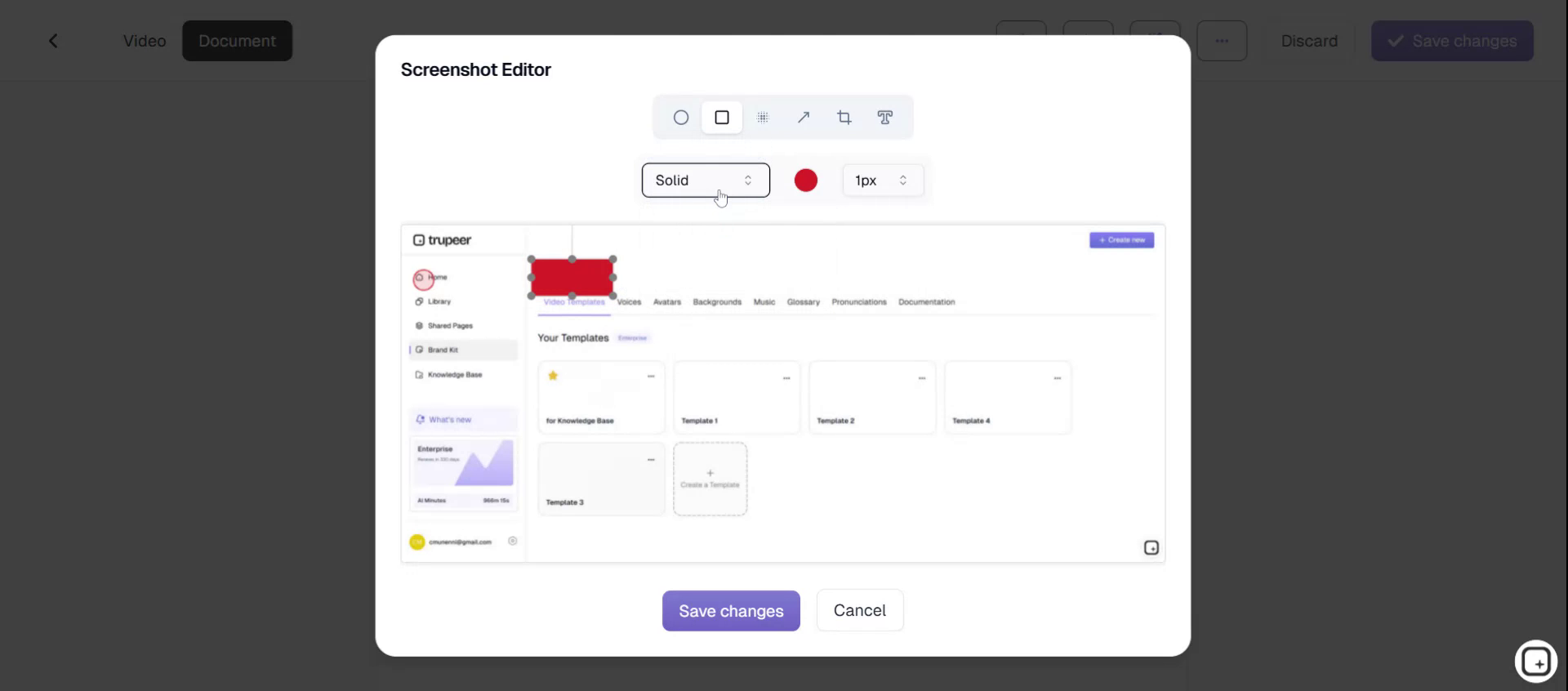Open the Solid fill style dropdown
Viewport: 1568px width, 691px height.
(x=706, y=181)
